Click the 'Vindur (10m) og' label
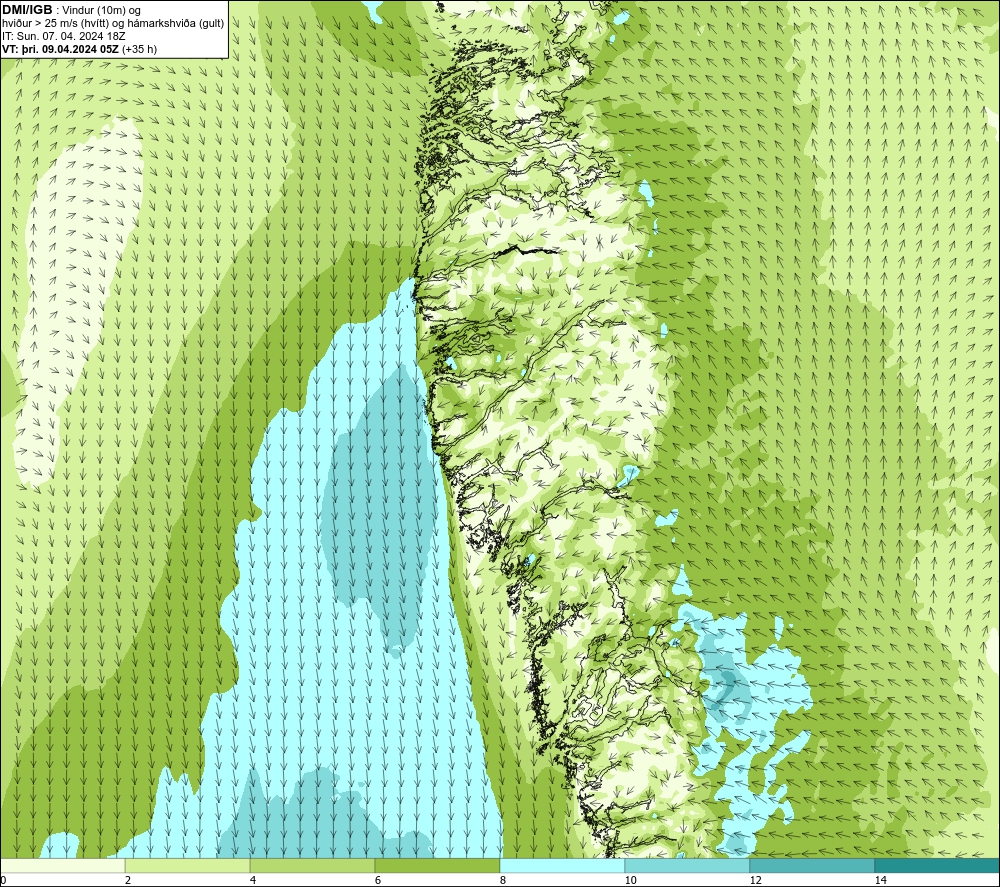 pos(101,11)
